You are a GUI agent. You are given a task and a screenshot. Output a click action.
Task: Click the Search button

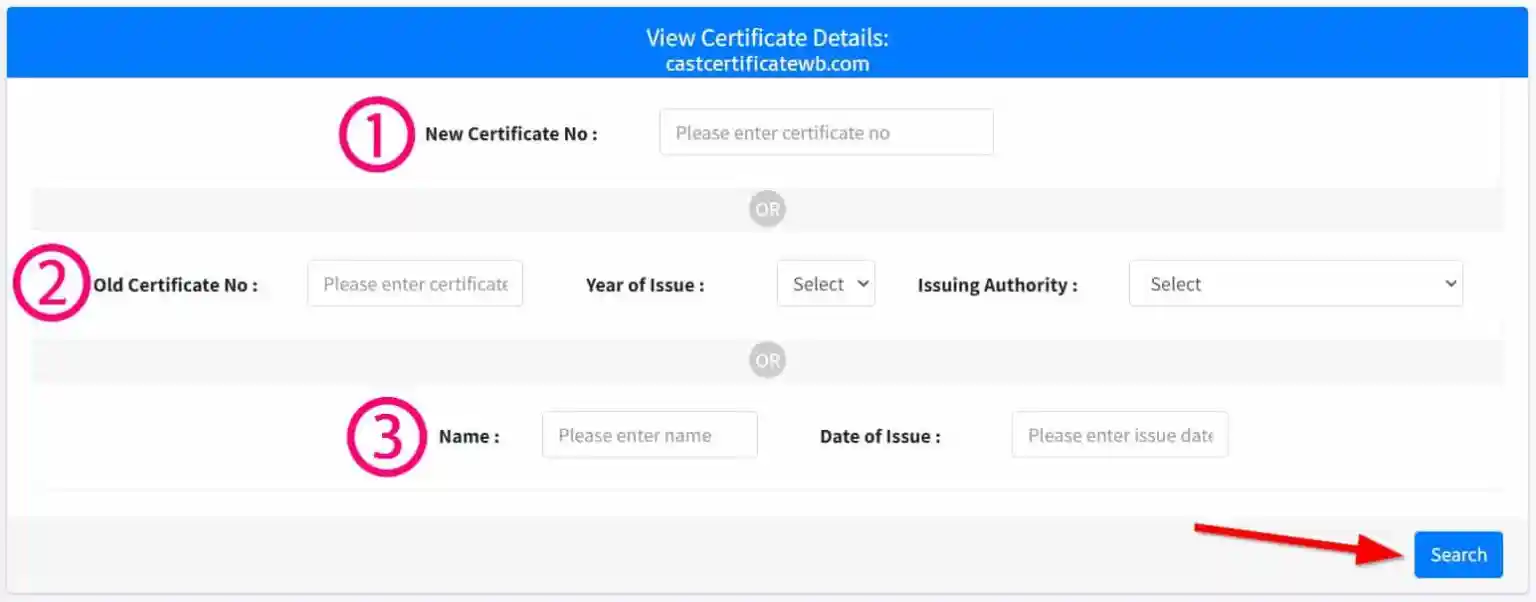coord(1458,554)
